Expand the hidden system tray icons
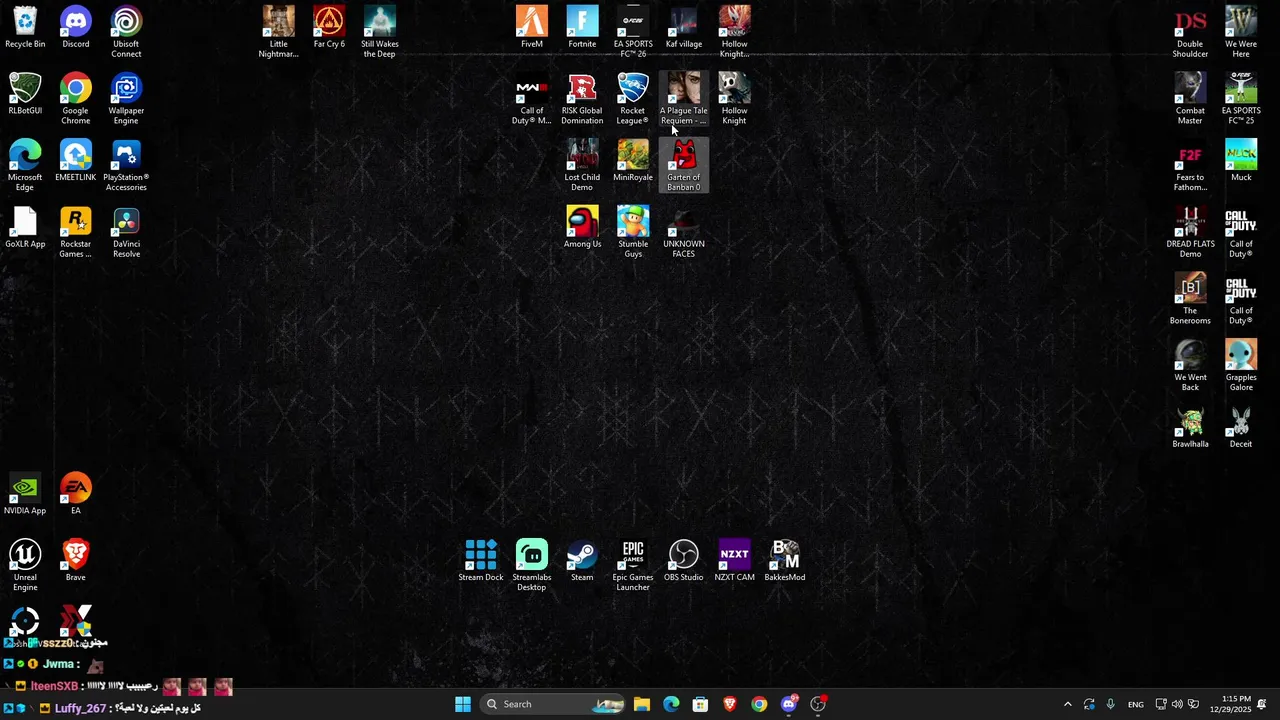The width and height of the screenshot is (1280, 720). [1067, 704]
